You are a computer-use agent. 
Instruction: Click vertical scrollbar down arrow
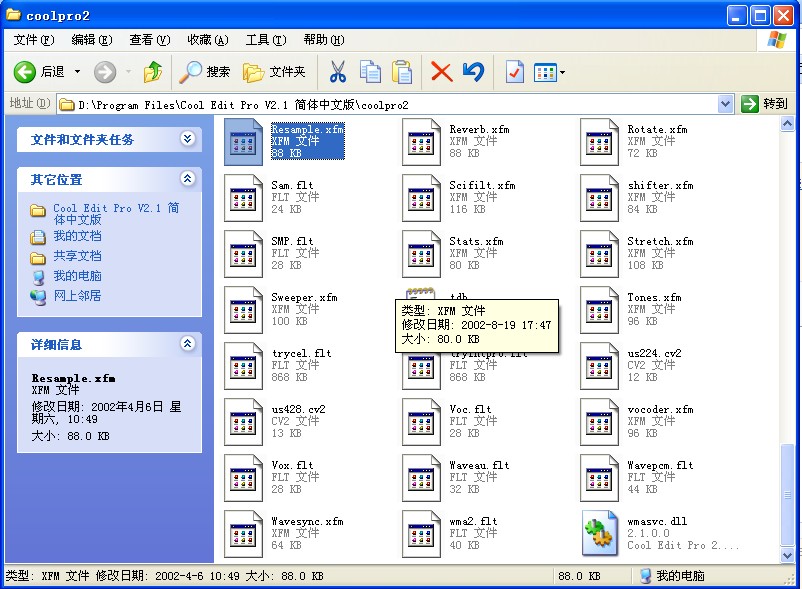click(787, 555)
